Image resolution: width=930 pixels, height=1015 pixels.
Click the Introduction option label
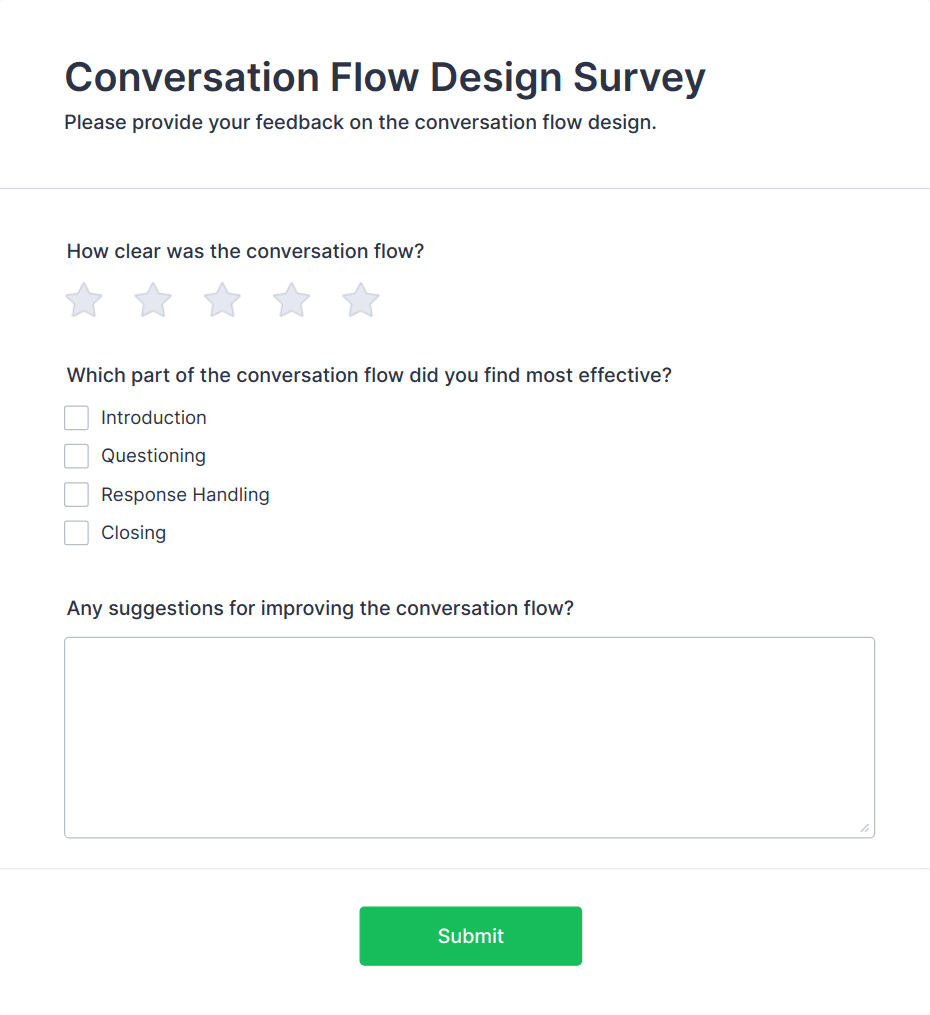click(154, 418)
